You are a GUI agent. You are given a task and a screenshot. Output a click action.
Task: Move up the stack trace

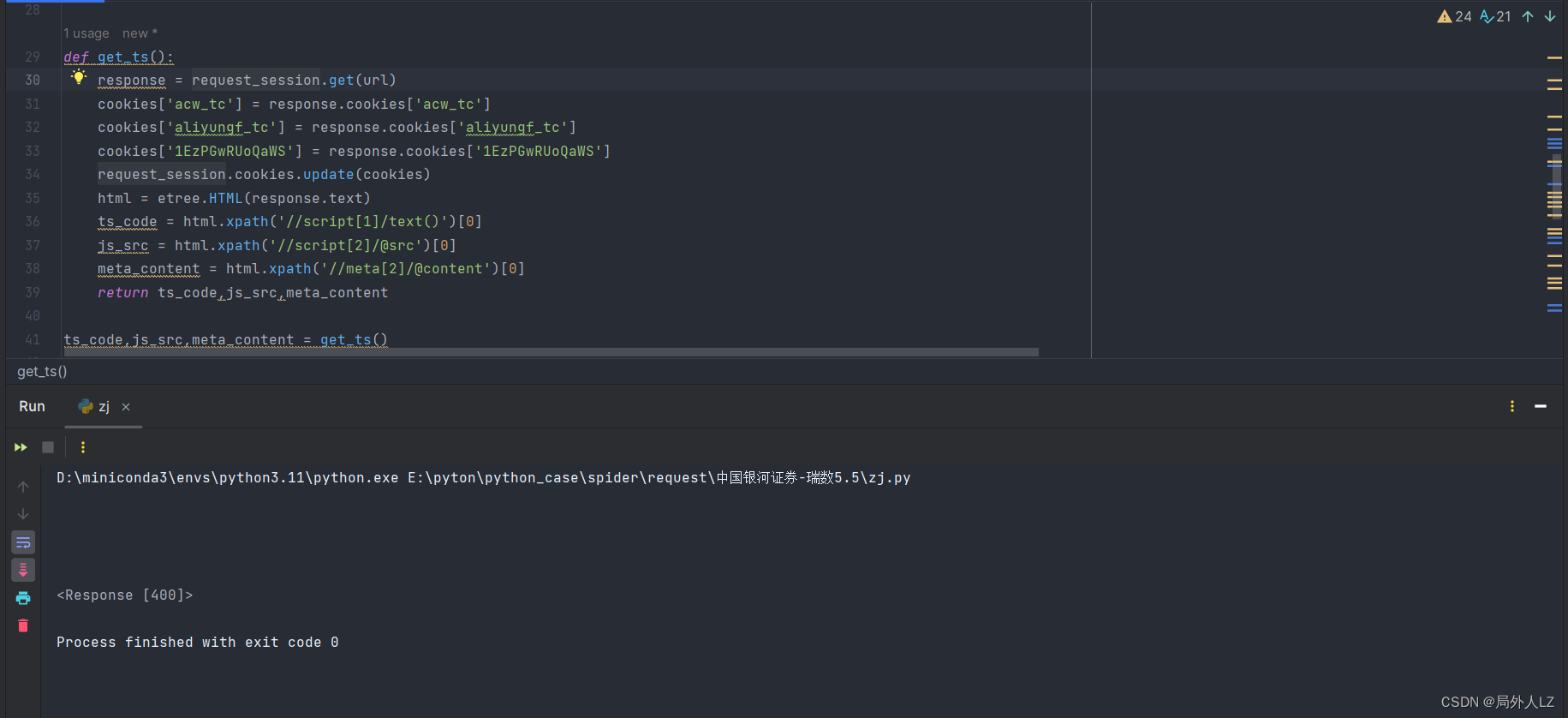click(x=23, y=487)
